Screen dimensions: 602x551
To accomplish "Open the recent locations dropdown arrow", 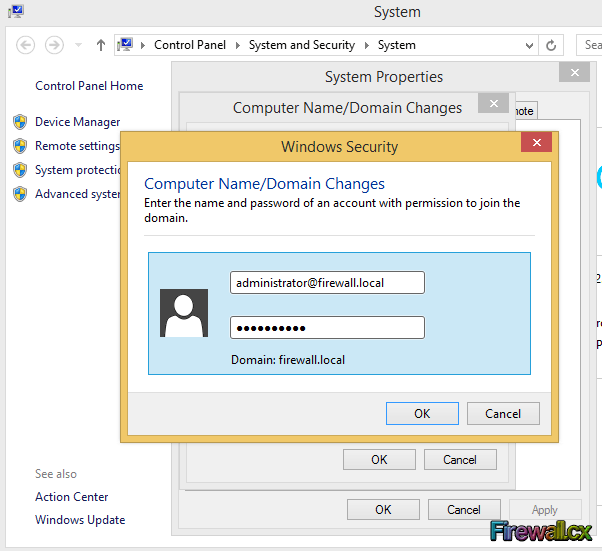I will (x=78, y=45).
